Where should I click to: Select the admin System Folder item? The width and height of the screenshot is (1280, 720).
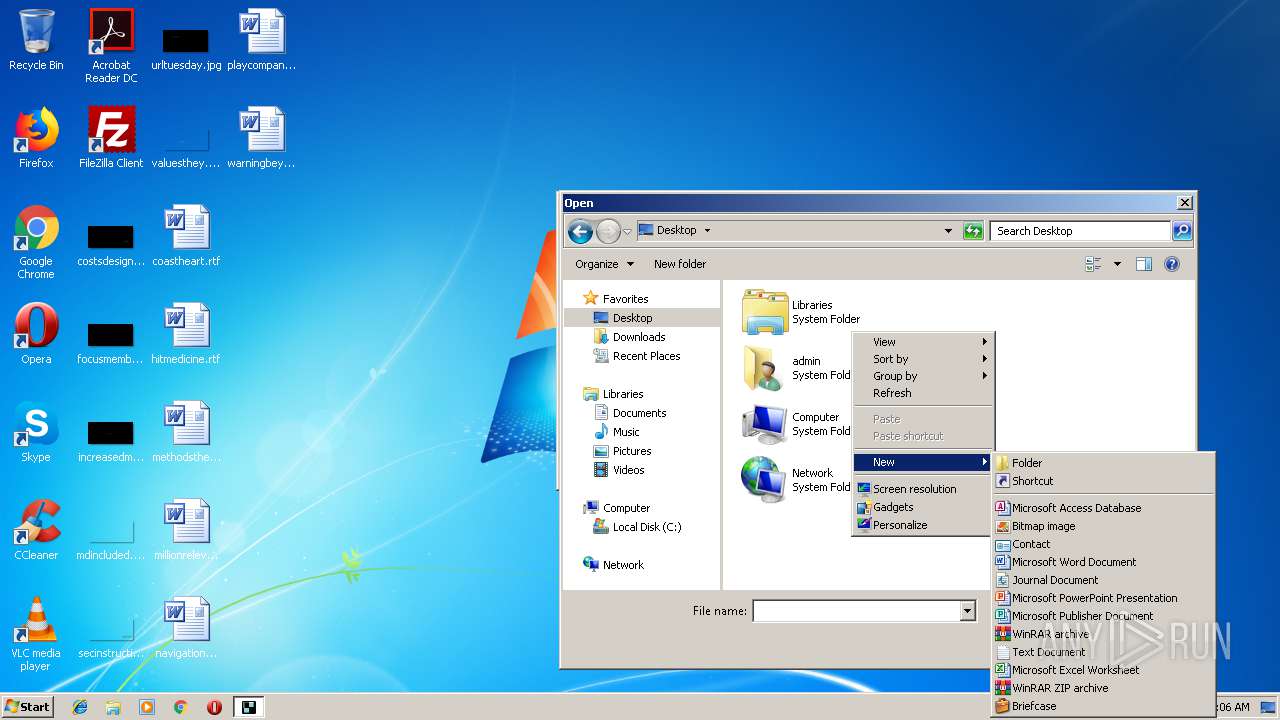[x=796, y=368]
